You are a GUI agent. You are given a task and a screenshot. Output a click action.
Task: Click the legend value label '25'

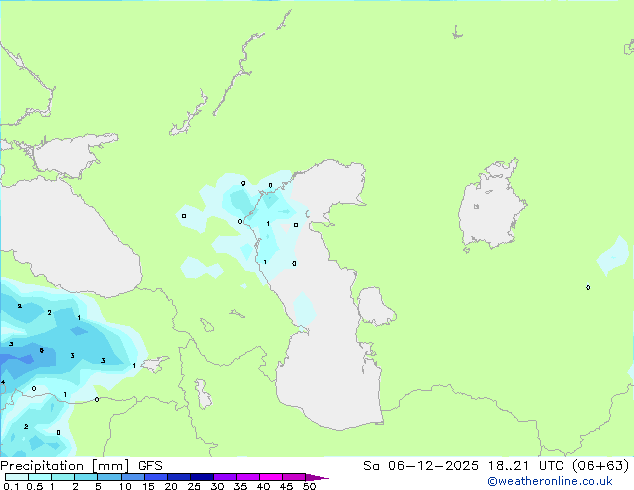[194, 486]
